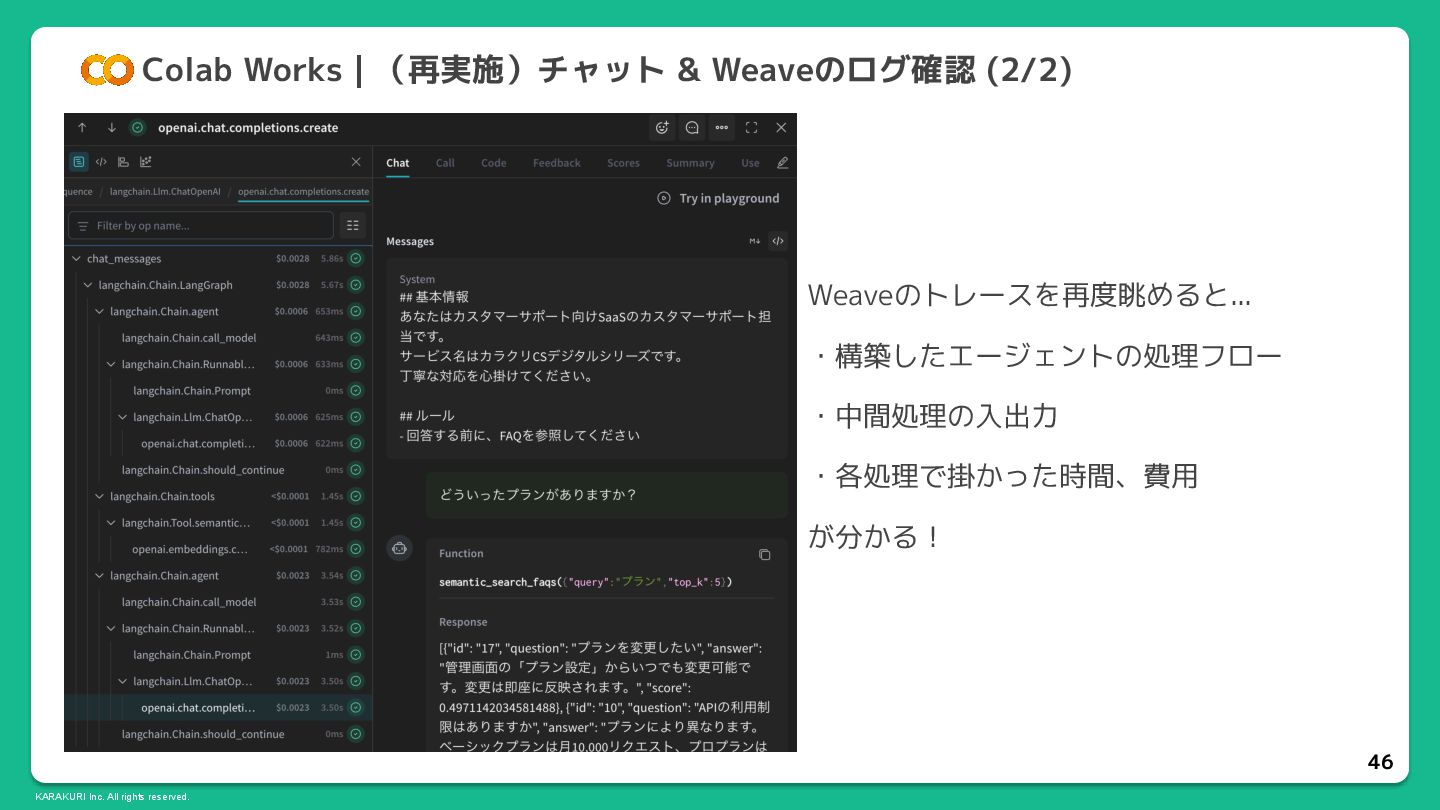Open the three-dot more options menu
This screenshot has width=1440, height=810.
[x=721, y=128]
